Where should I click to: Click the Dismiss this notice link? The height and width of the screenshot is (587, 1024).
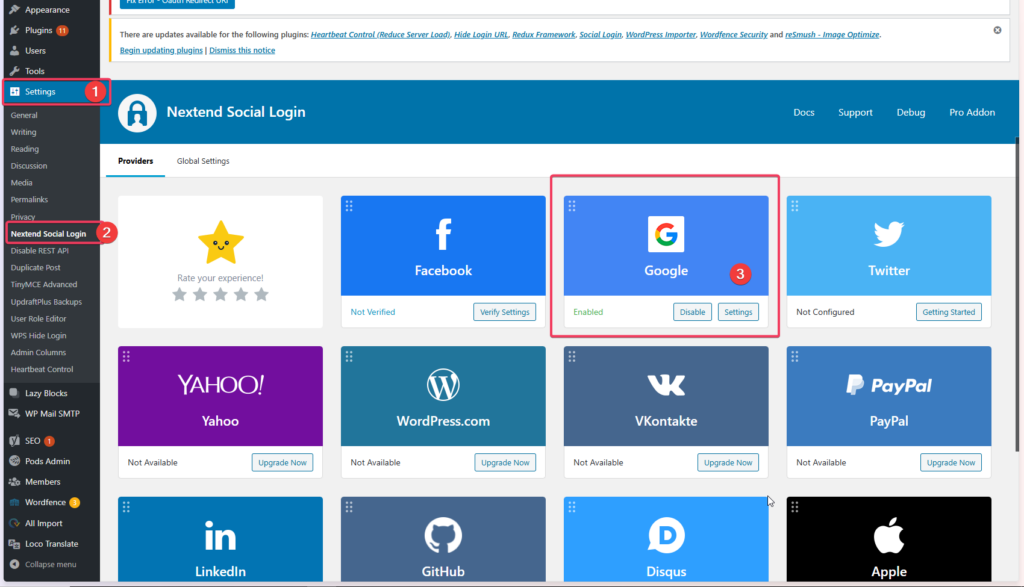[242, 50]
